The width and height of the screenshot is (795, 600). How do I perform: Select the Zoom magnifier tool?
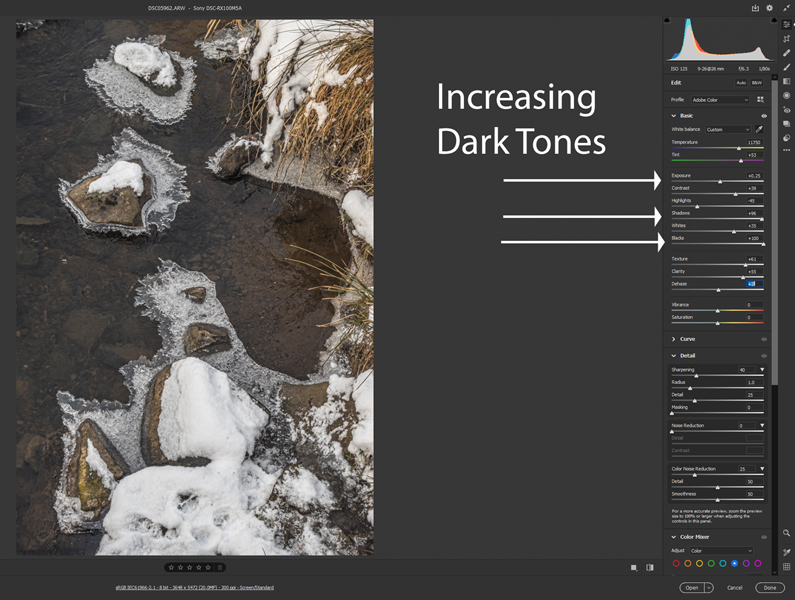pyautogui.click(x=787, y=533)
